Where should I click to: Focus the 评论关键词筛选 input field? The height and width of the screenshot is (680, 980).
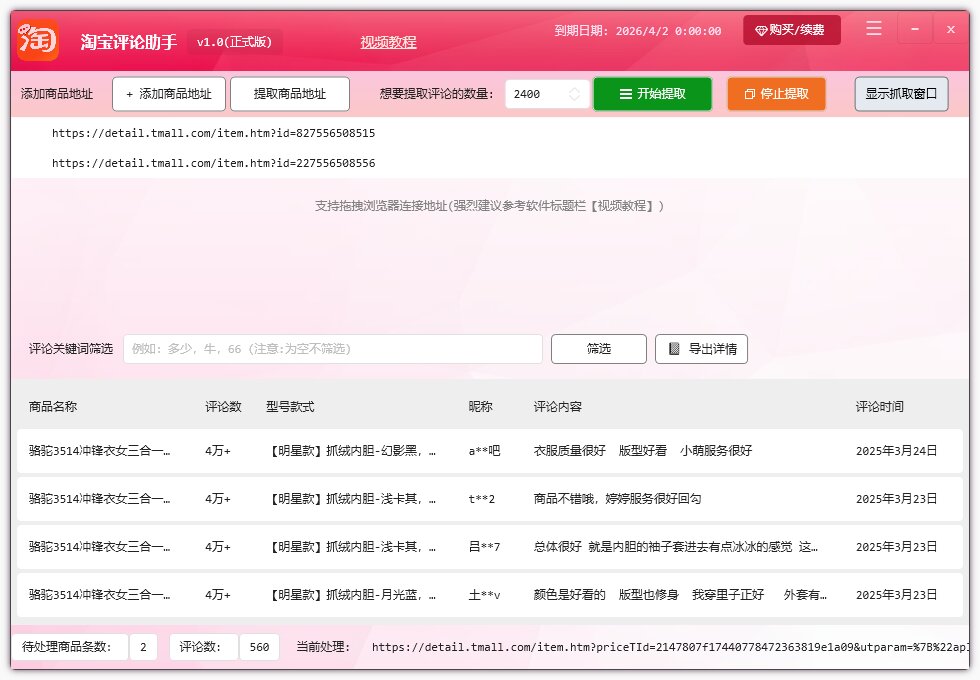(x=332, y=349)
